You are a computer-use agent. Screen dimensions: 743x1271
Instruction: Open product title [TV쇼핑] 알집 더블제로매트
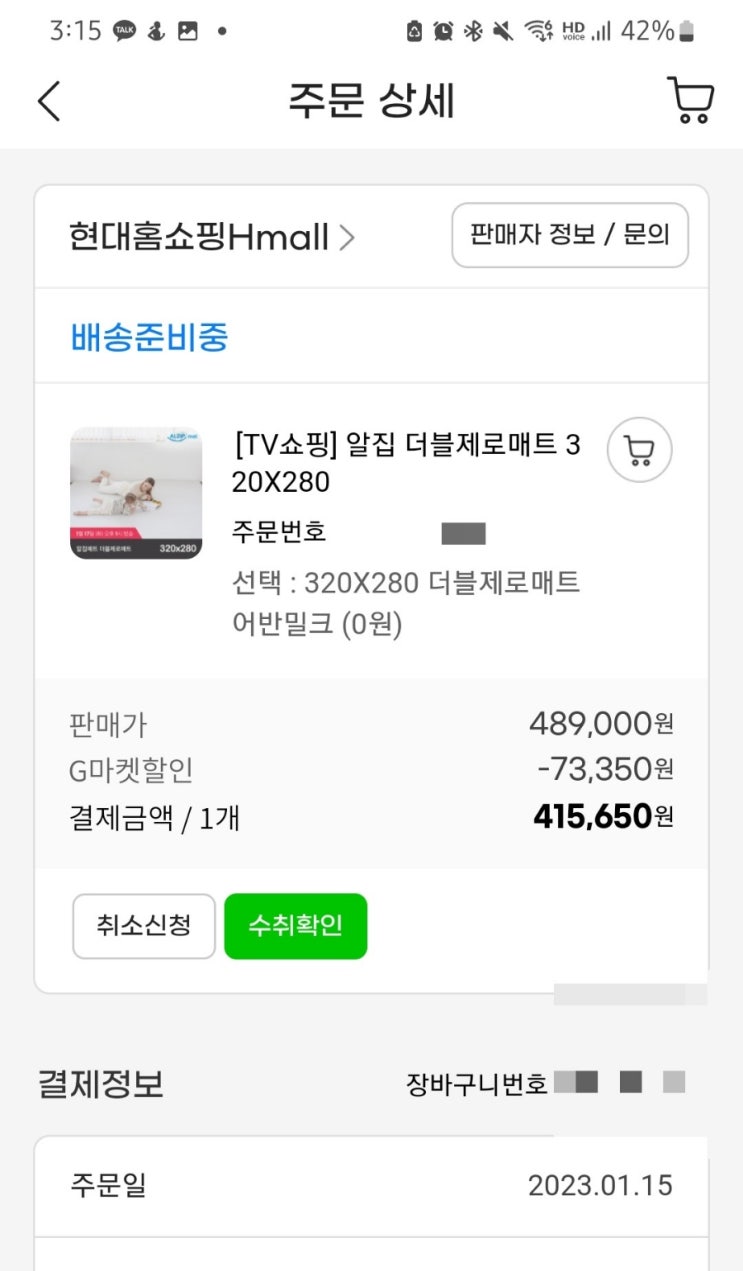405,463
